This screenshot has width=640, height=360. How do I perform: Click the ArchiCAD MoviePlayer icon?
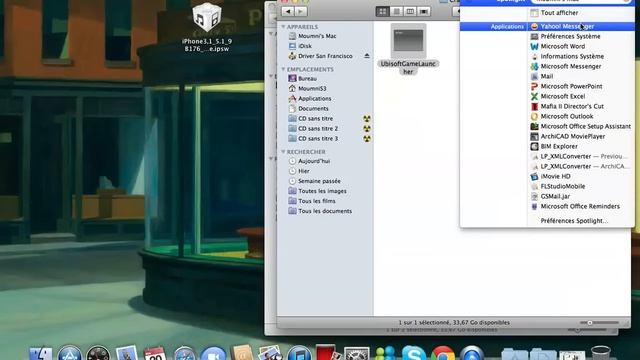(x=534, y=136)
